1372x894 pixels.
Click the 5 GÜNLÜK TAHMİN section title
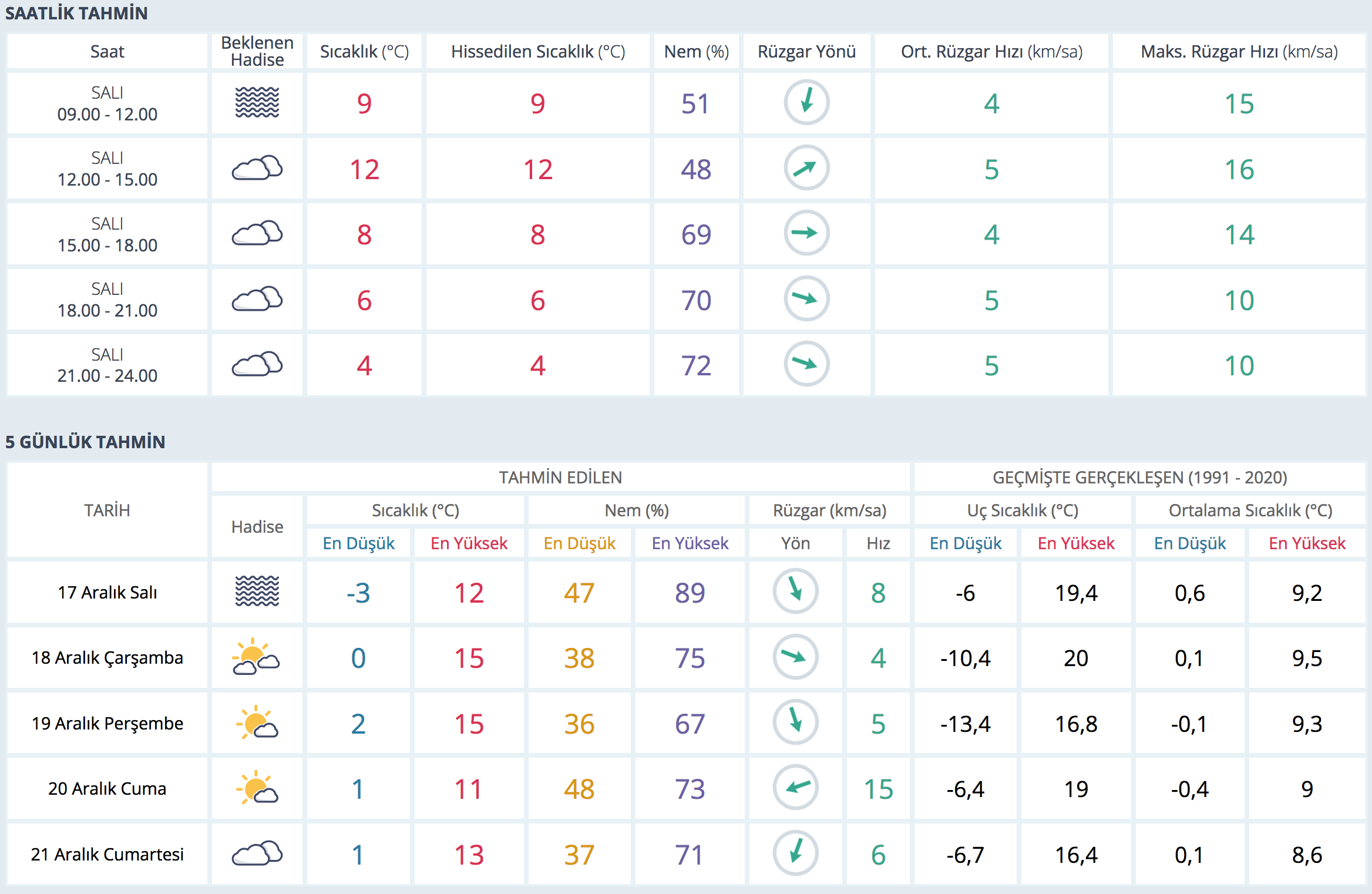click(x=85, y=442)
